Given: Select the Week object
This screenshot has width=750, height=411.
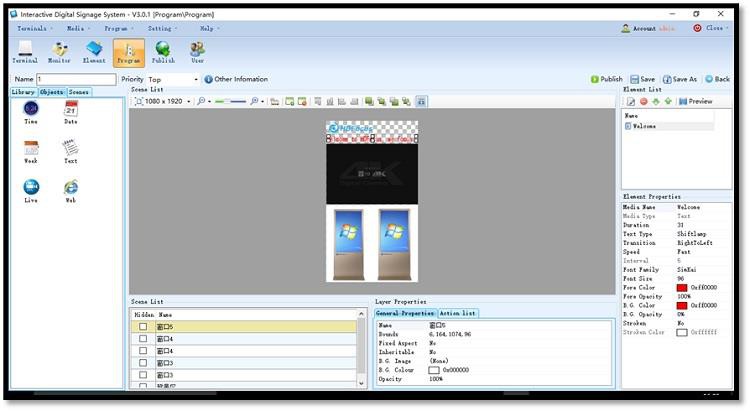Looking at the screenshot, I should point(31,152).
